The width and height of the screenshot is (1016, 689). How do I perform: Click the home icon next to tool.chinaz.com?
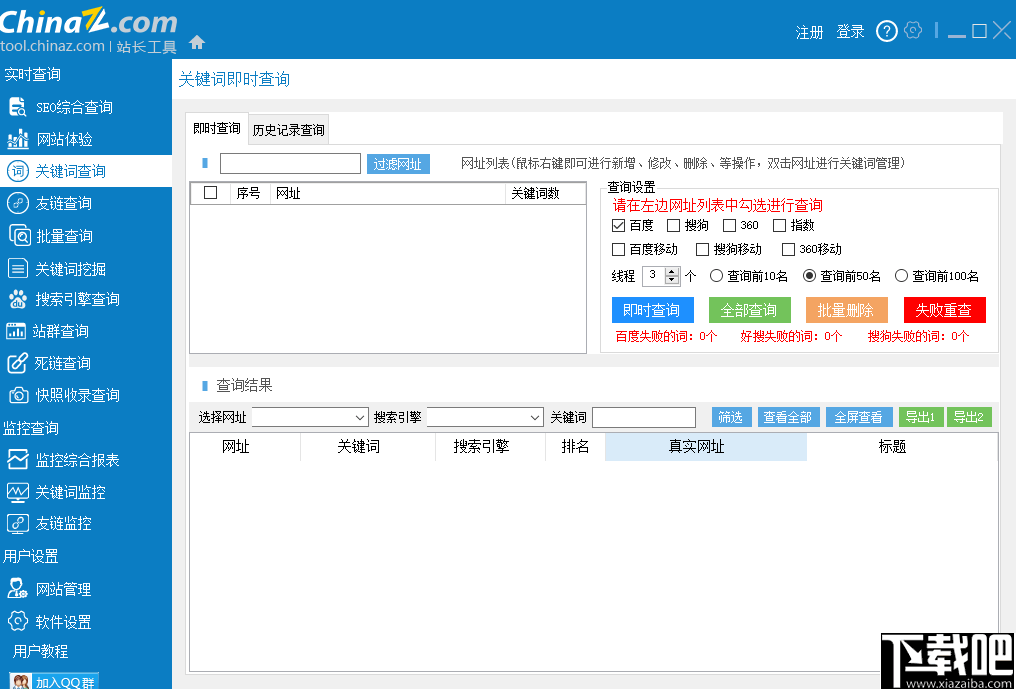197,44
